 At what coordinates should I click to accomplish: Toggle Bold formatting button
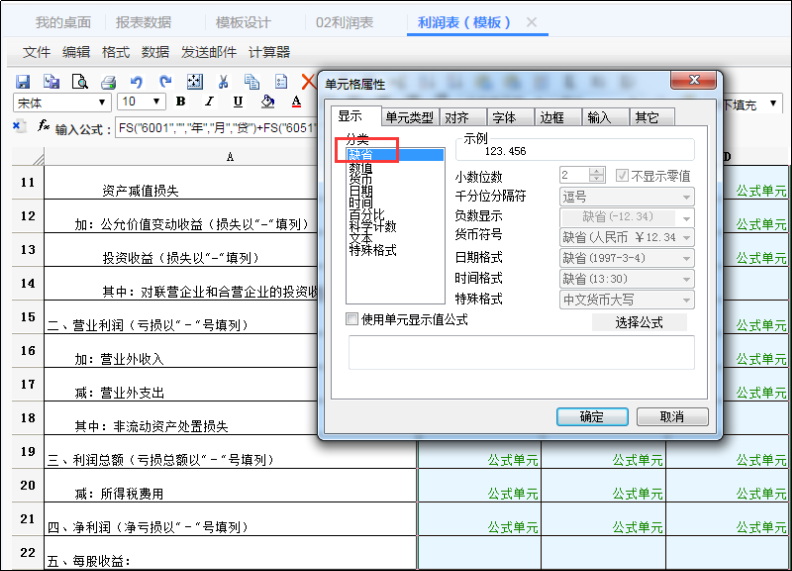point(180,102)
